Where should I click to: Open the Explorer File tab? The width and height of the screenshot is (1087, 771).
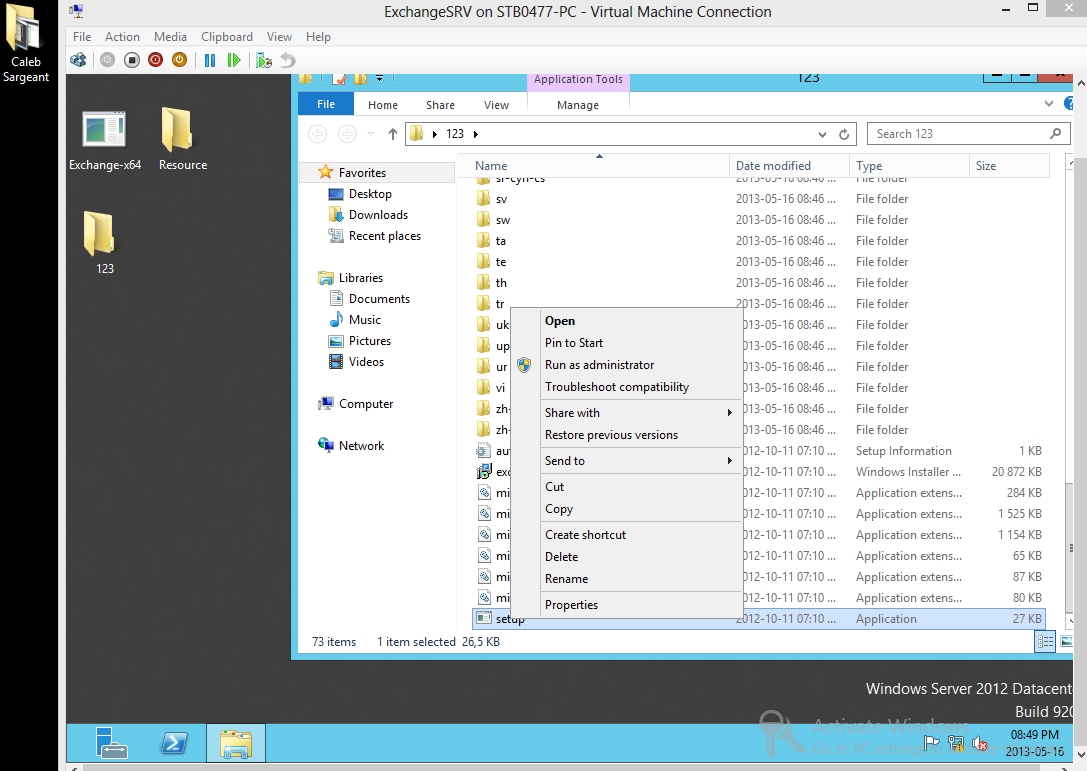pos(326,104)
